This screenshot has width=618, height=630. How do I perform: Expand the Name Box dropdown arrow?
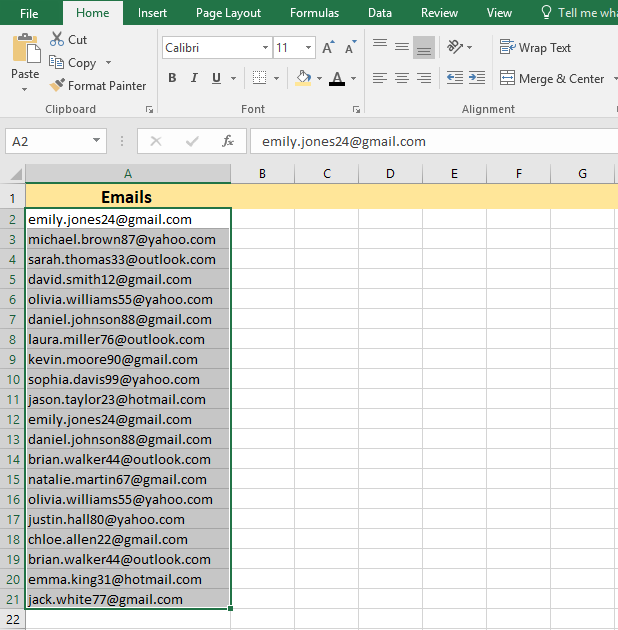click(x=96, y=141)
